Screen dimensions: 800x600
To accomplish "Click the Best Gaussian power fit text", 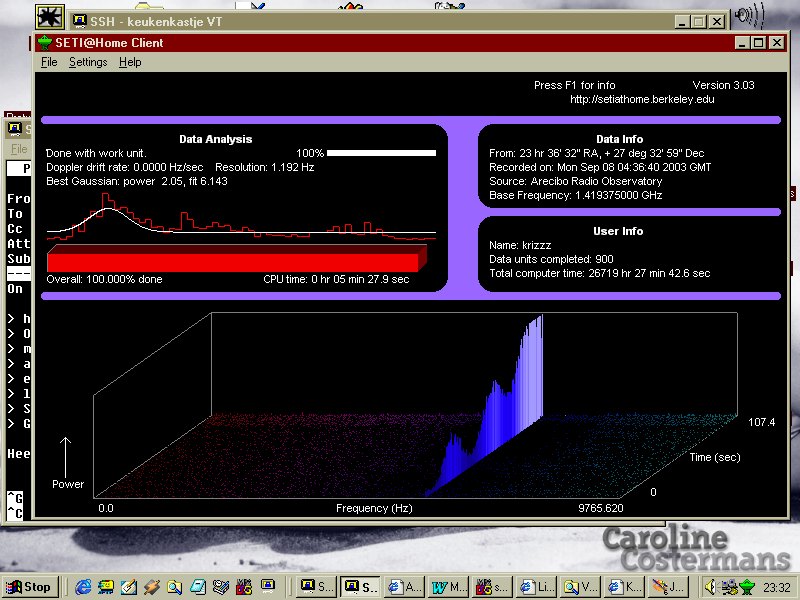I will 137,181.
